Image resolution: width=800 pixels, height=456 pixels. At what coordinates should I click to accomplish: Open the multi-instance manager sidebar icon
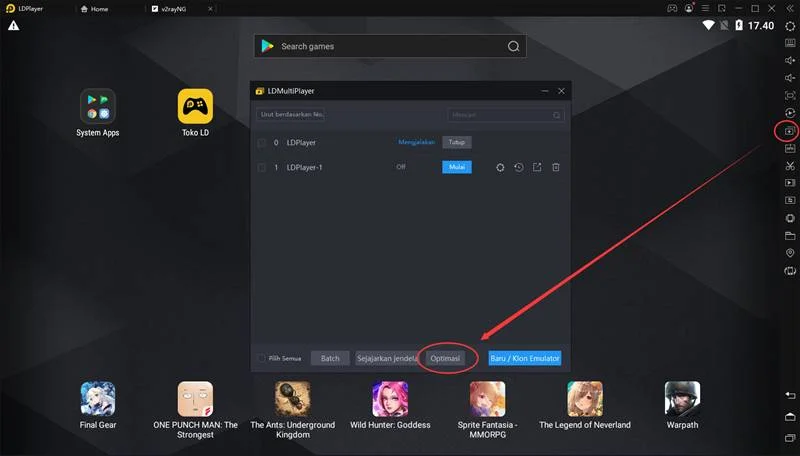click(x=789, y=131)
